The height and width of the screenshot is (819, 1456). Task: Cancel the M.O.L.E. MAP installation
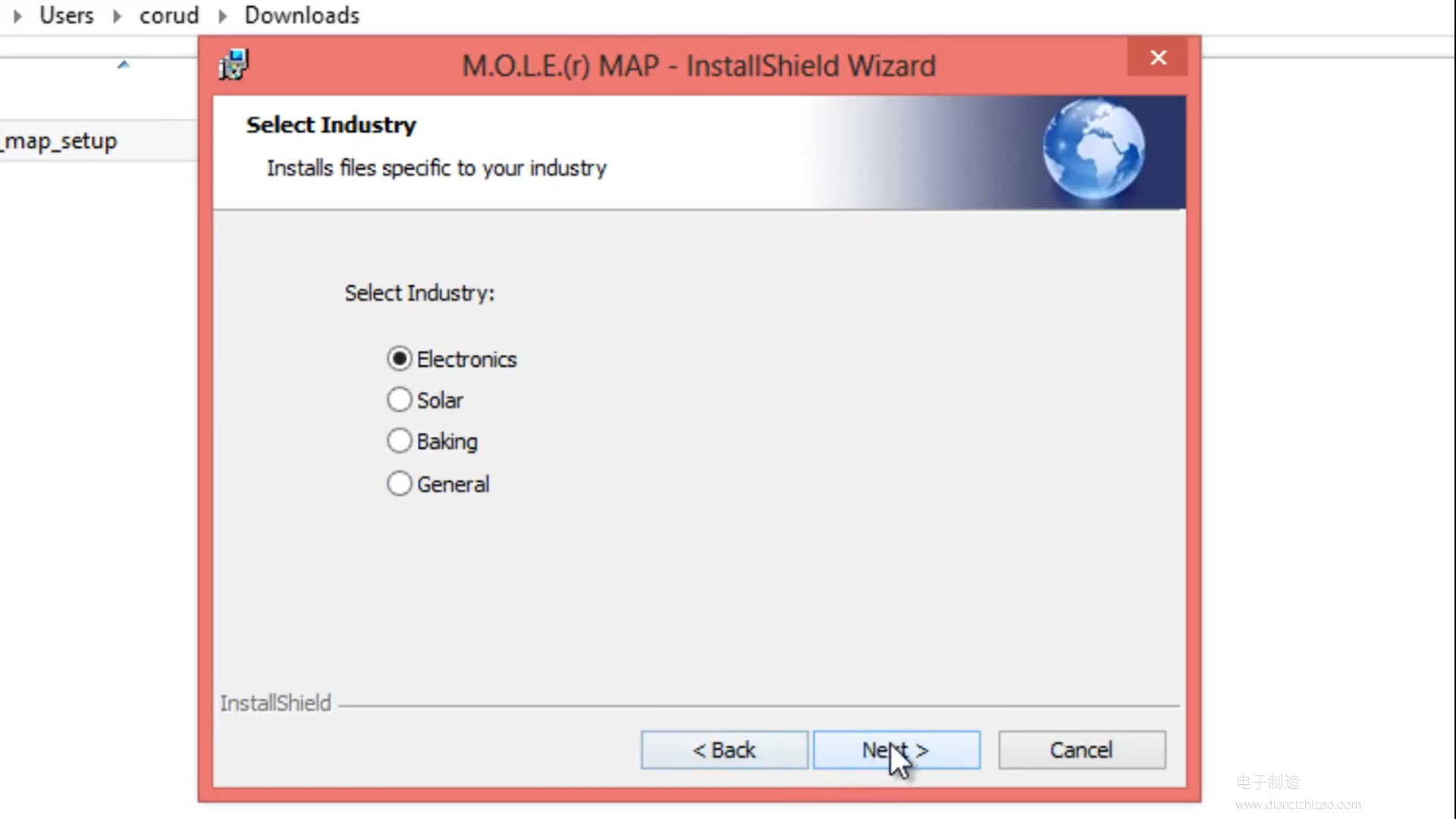pos(1081,750)
